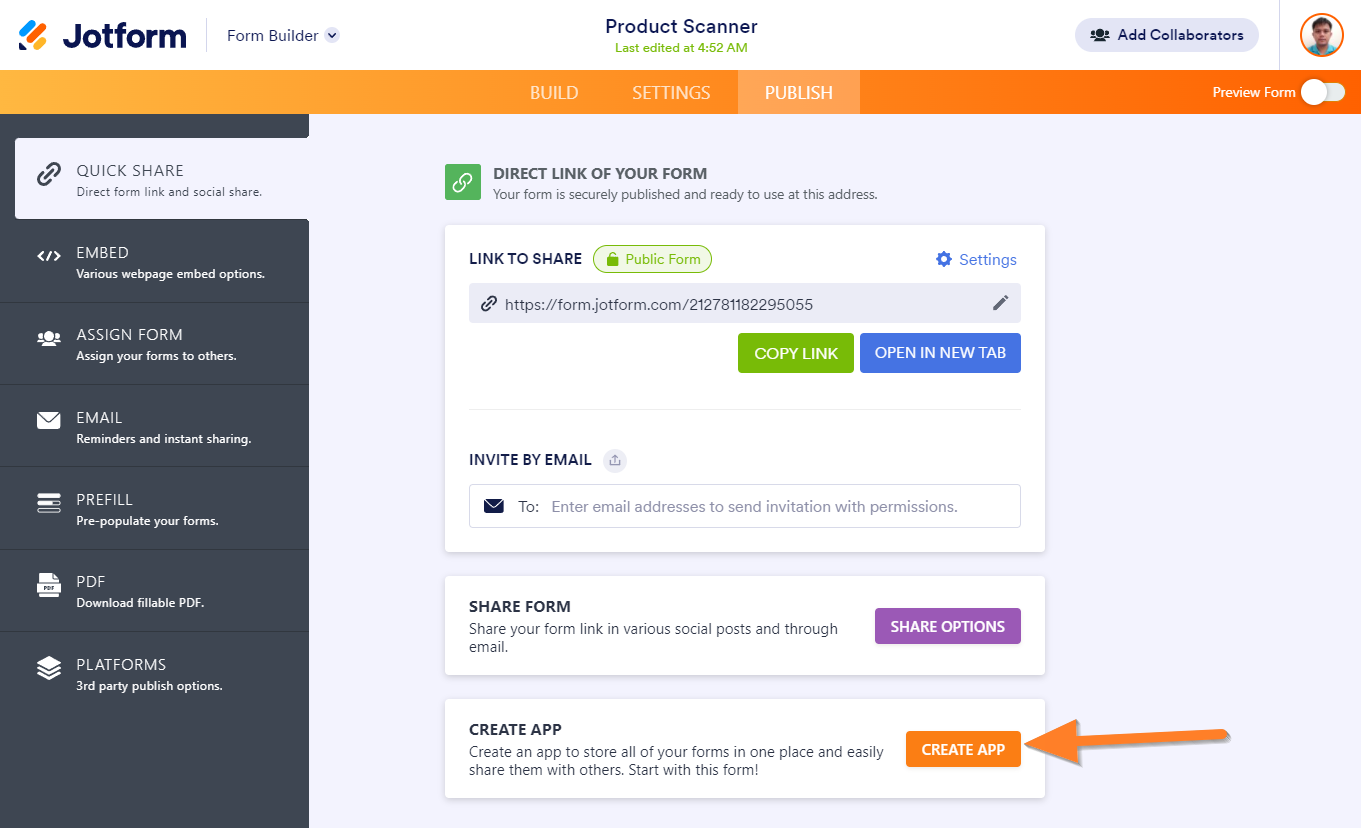Click the pencil icon to edit form link

[1000, 303]
